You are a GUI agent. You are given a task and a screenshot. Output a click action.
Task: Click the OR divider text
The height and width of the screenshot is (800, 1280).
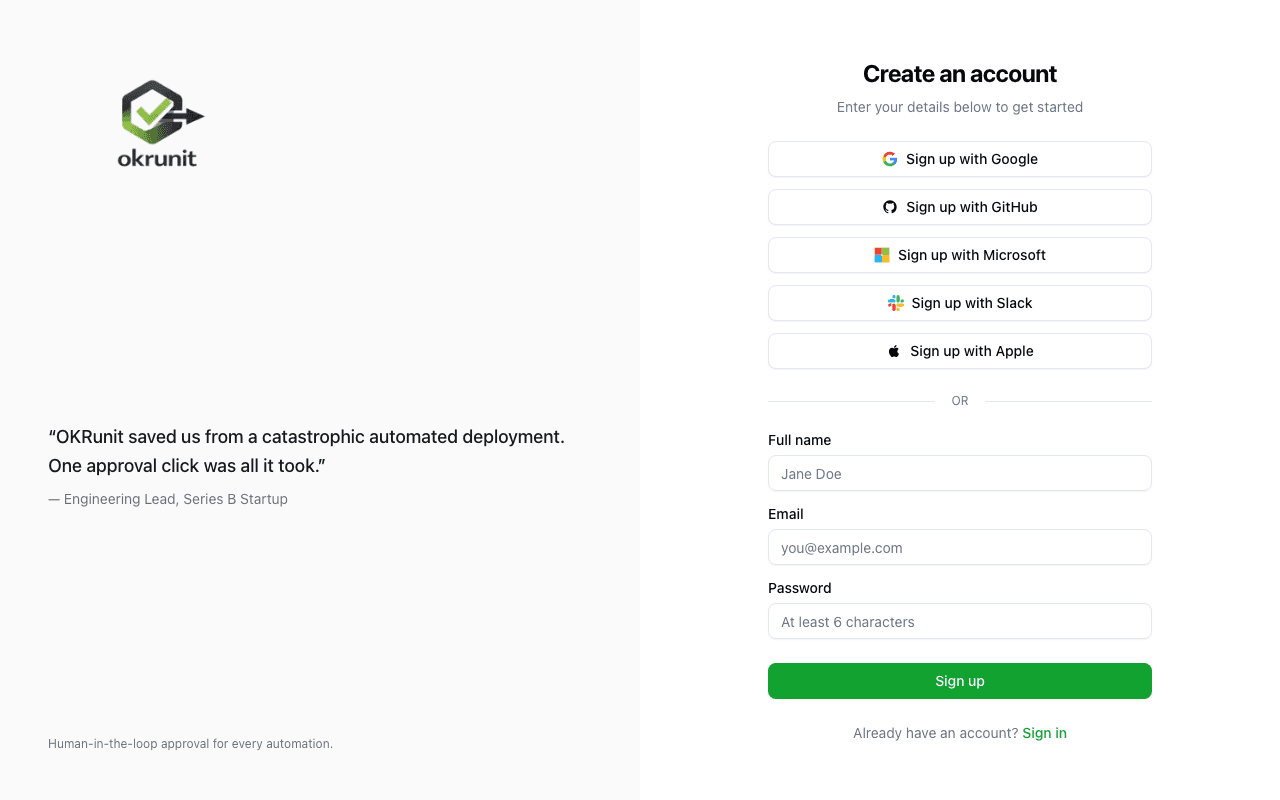[959, 400]
